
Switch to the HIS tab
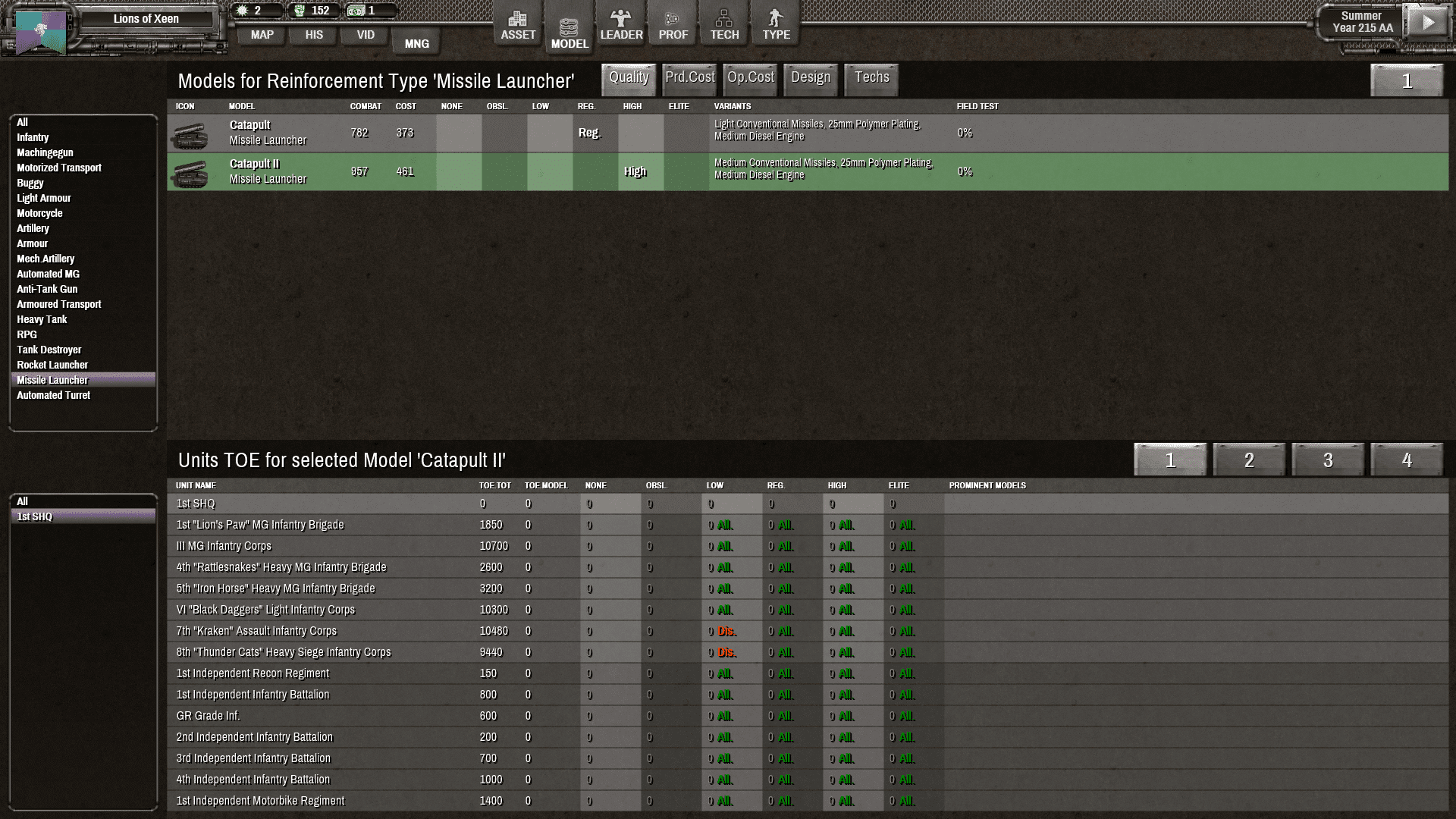pos(314,35)
